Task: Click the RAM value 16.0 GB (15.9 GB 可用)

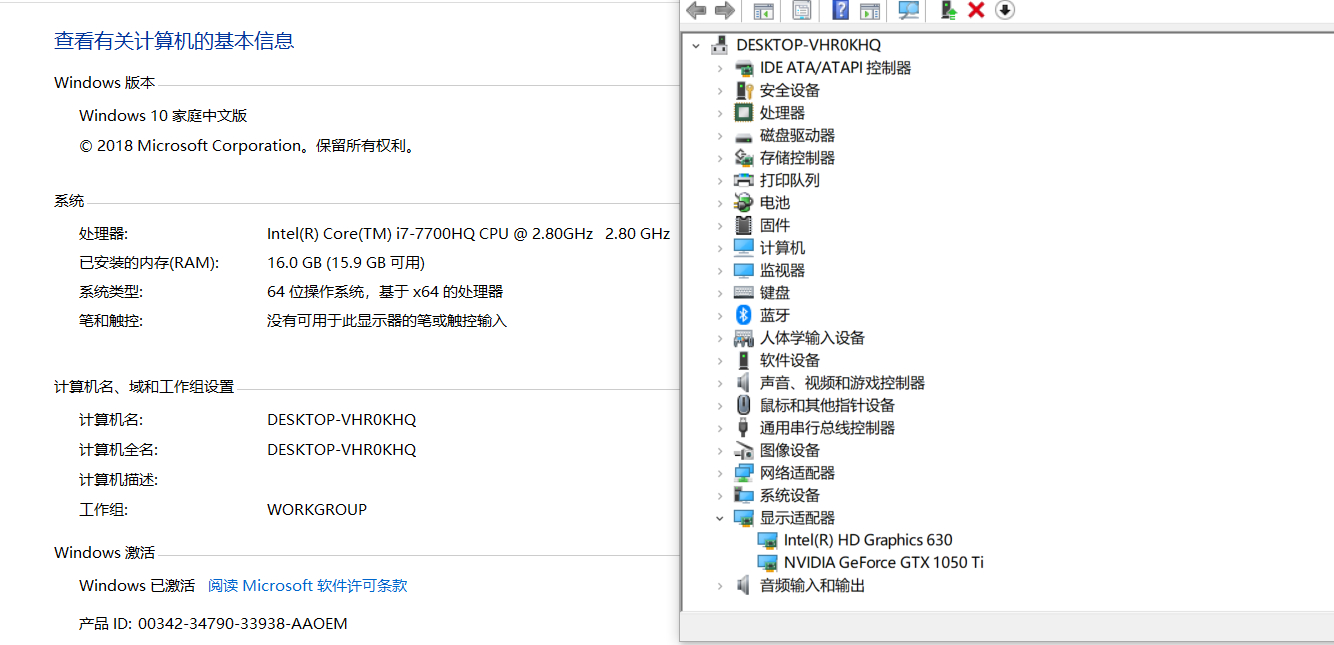Action: (x=346, y=263)
